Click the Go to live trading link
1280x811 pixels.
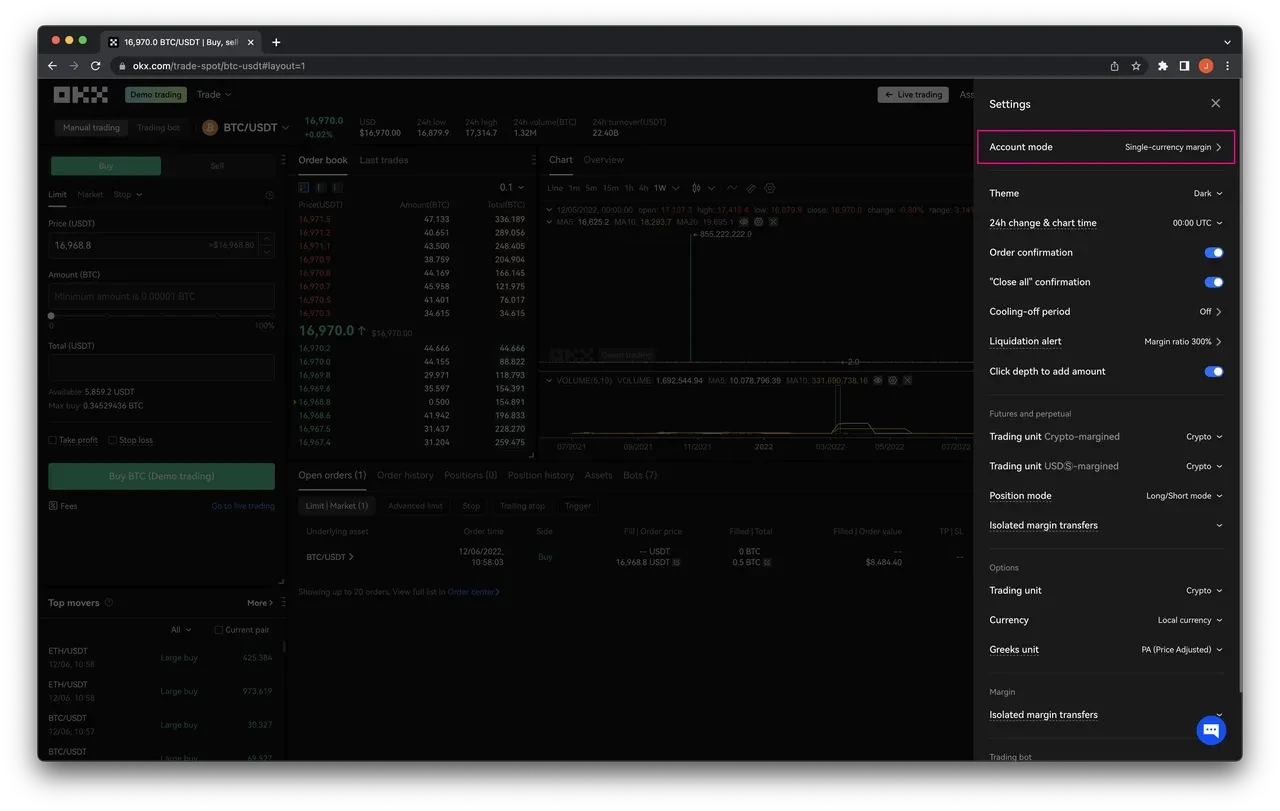point(243,506)
